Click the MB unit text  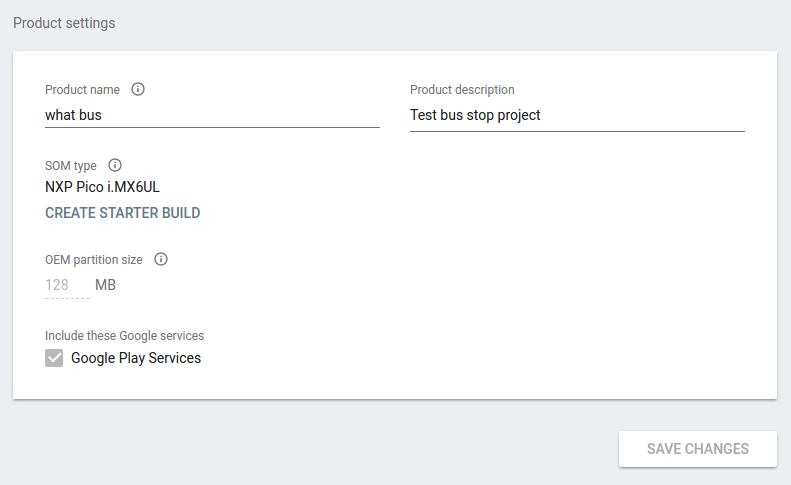[x=105, y=285]
